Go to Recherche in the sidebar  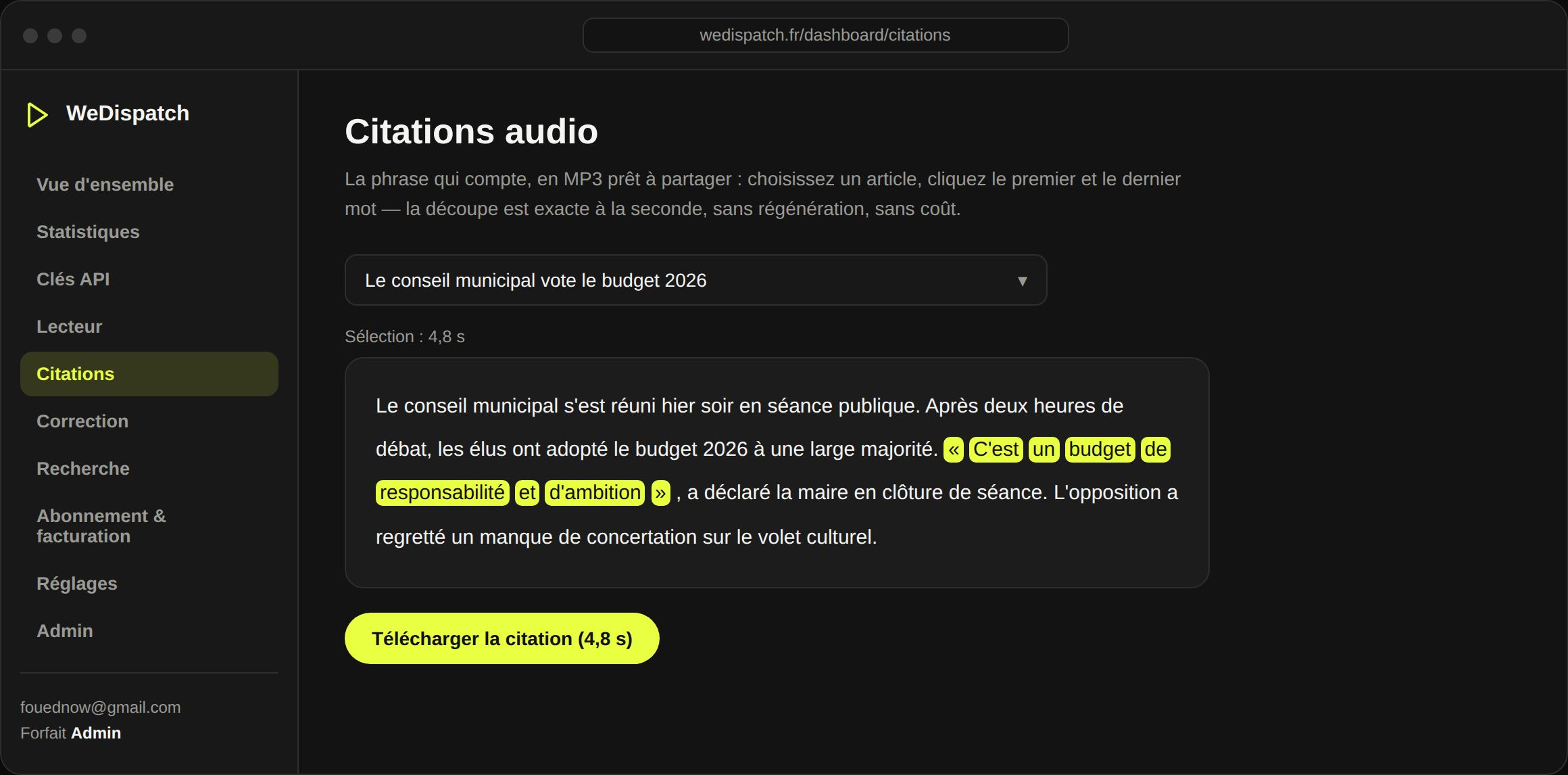149,469
